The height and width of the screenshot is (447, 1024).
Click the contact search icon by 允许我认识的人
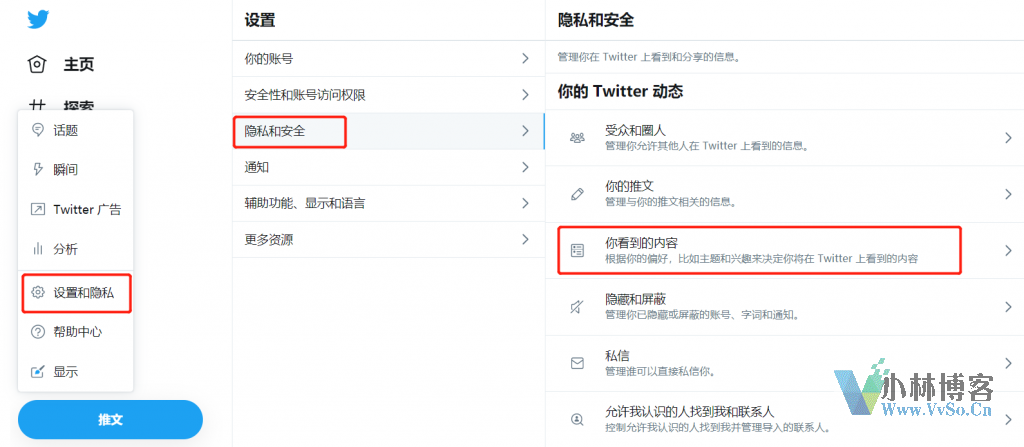pos(577,420)
